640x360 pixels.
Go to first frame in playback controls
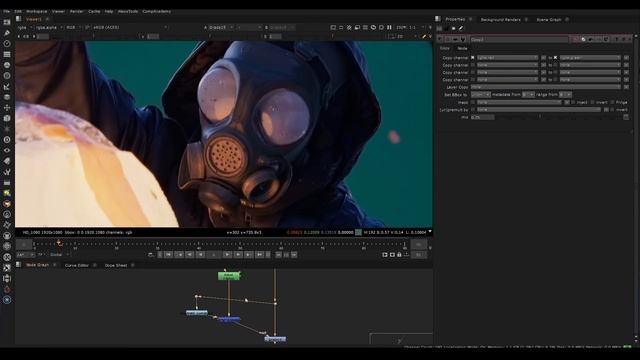[169, 255]
